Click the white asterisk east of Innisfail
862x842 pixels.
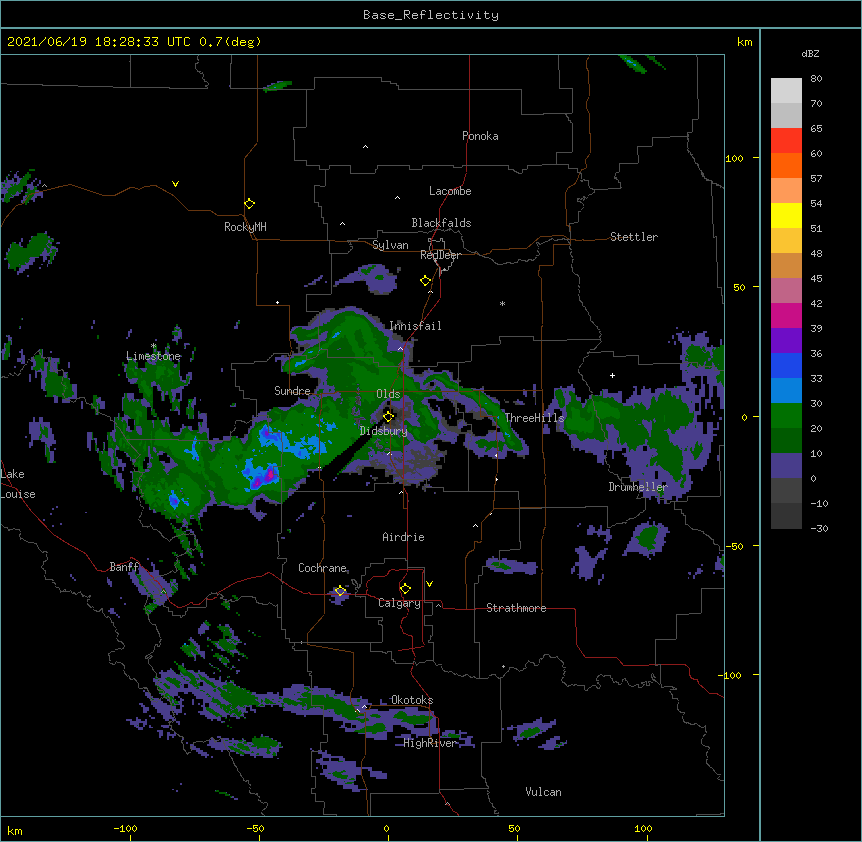click(x=502, y=303)
